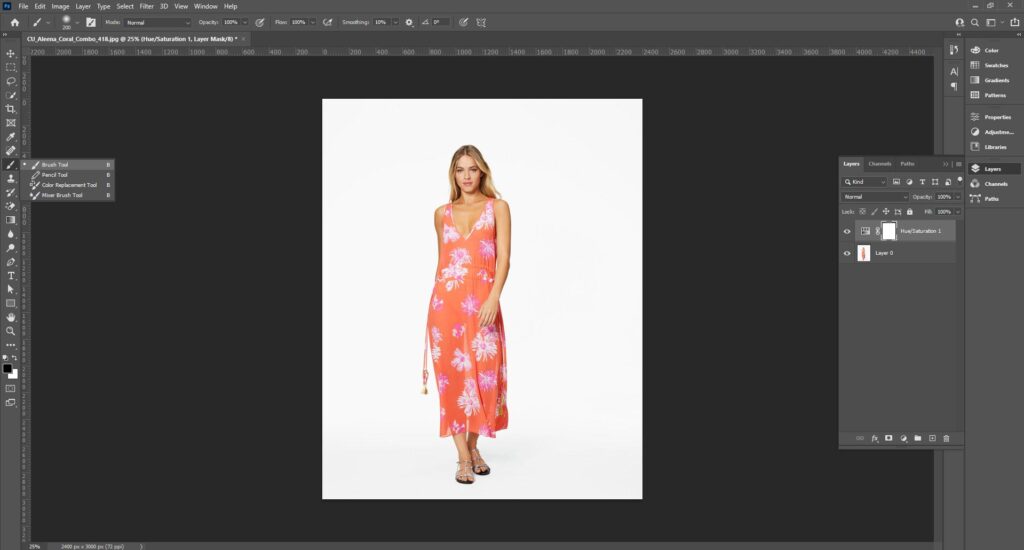The image size is (1024, 550).
Task: Select the Hand tool
Action: tap(10, 317)
